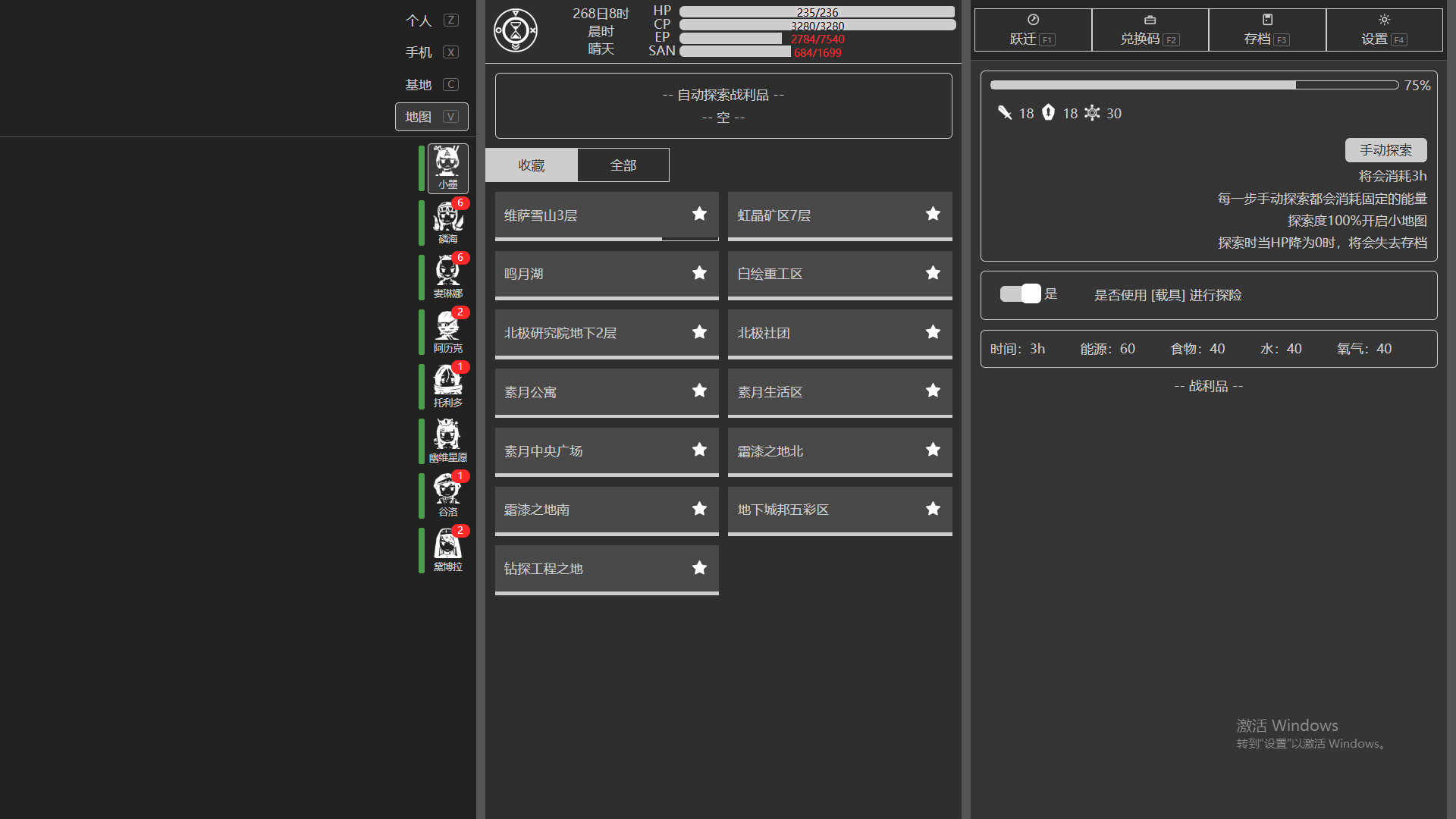Image resolution: width=1456 pixels, height=819 pixels.
Task: Select the 霜漆之地南 location
Action: tap(607, 510)
